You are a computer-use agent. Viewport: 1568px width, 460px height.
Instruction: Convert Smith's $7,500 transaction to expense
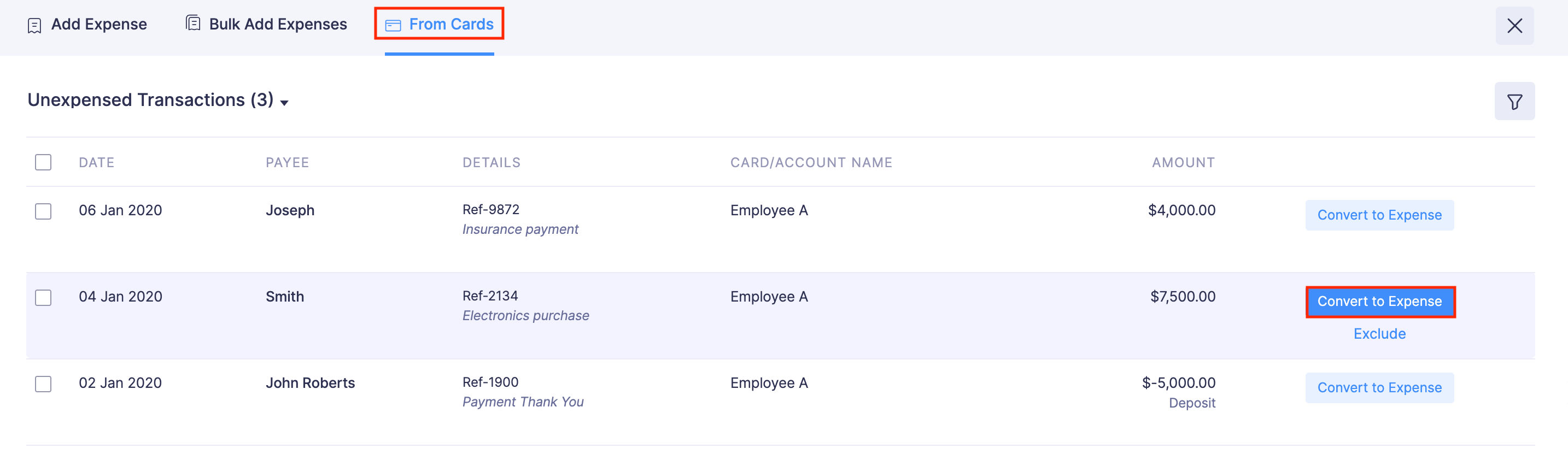tap(1380, 301)
